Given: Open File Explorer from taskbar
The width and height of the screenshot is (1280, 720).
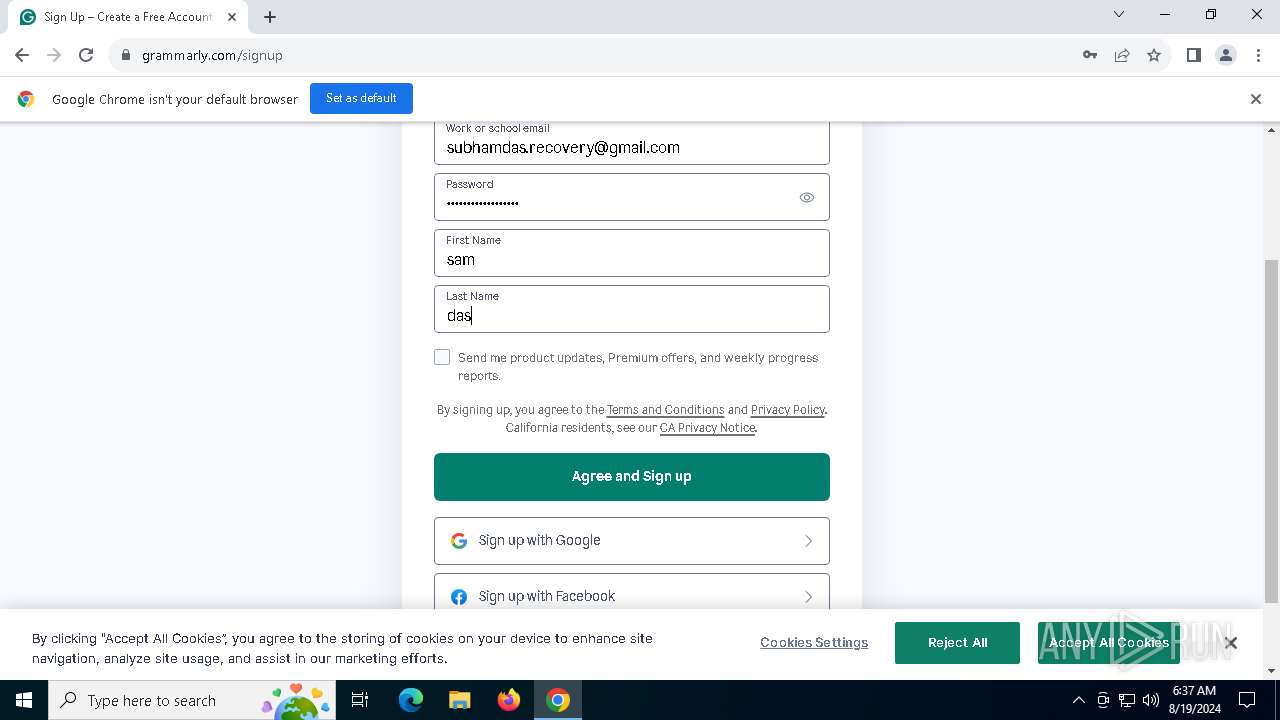Looking at the screenshot, I should coord(459,700).
